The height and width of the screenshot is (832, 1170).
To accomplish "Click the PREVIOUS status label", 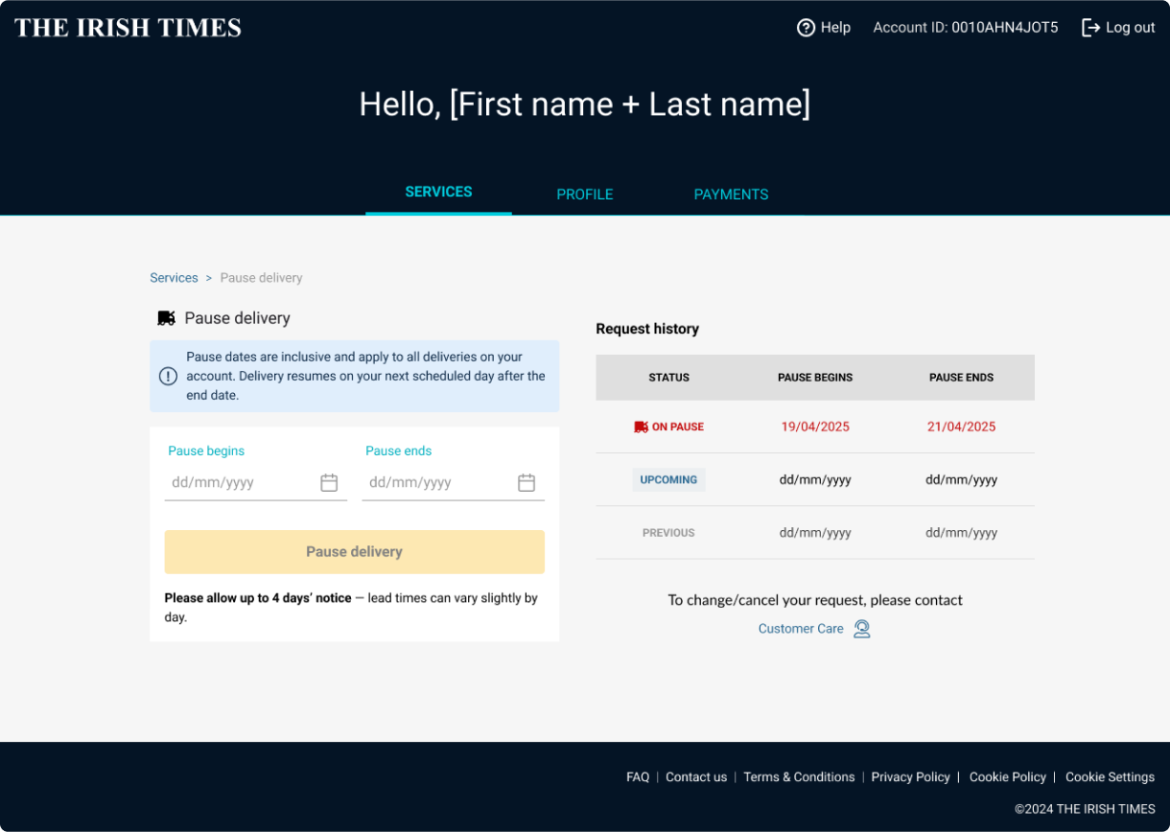I will click(x=669, y=533).
